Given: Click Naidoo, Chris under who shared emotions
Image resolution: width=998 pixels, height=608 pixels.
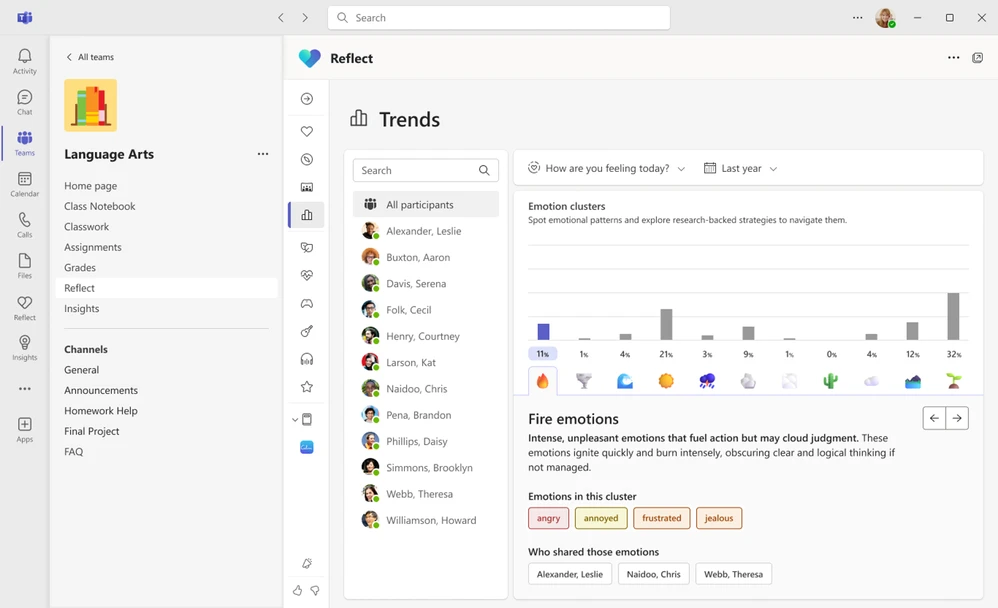Looking at the screenshot, I should point(653,573).
